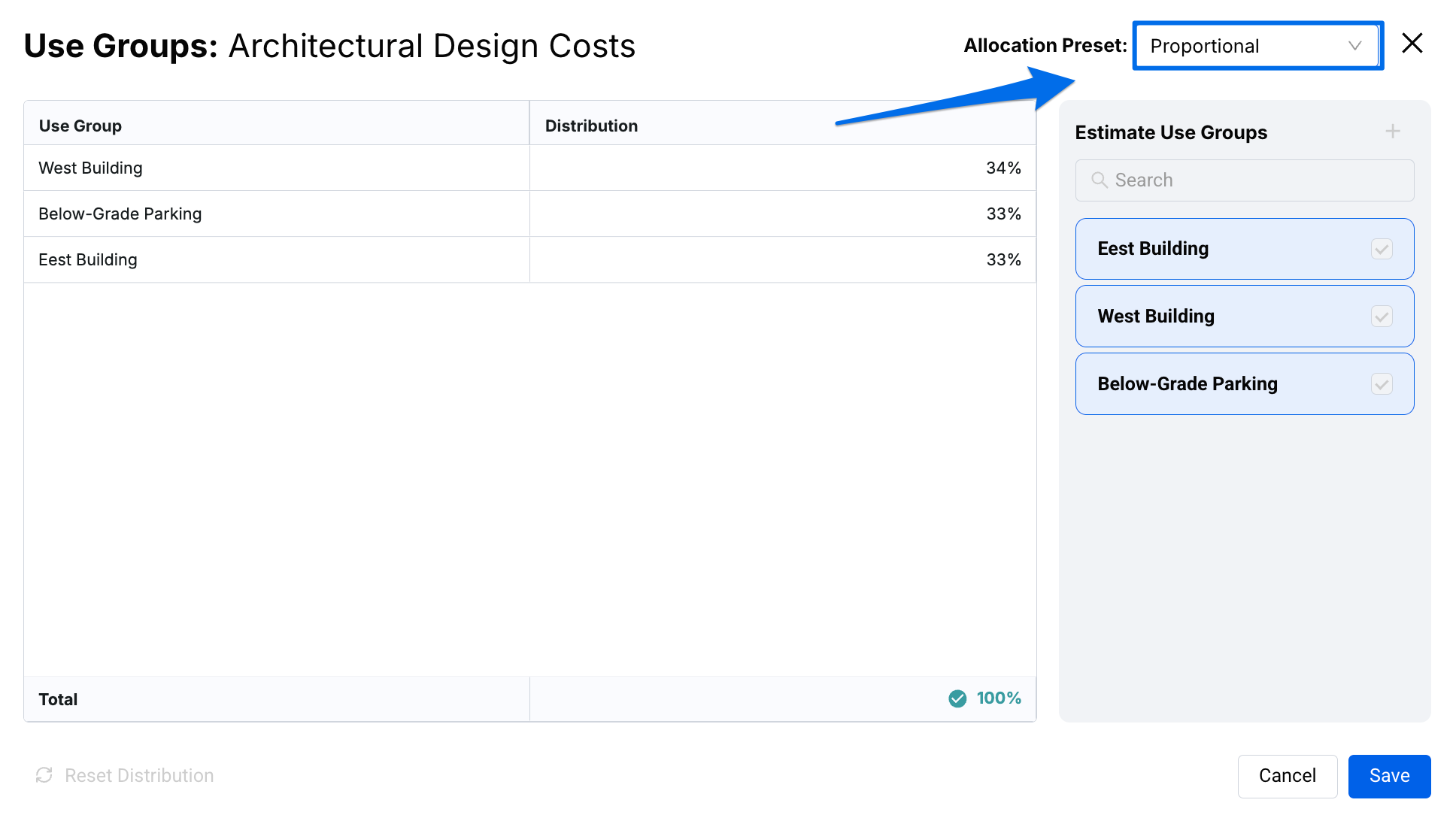This screenshot has height=821, width=1456.
Task: Focus the Estimate Use Groups search field
Action: point(1244,180)
